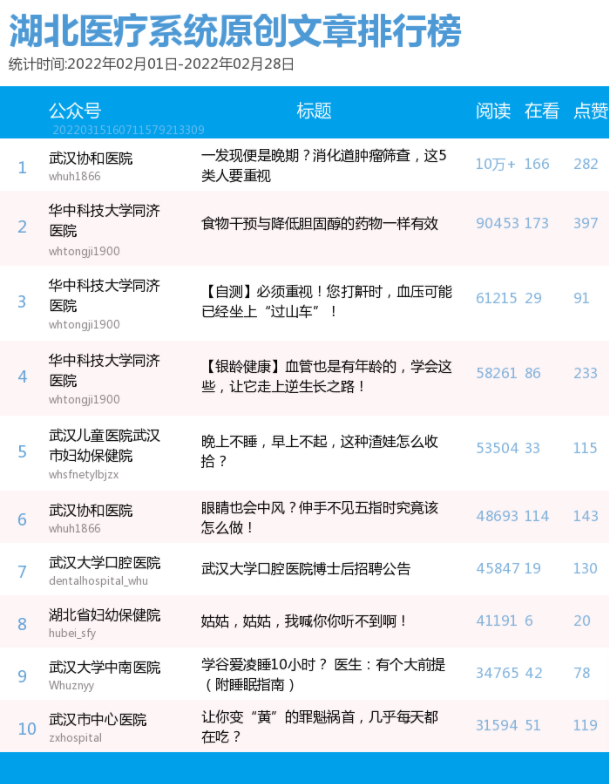609x784 pixels.
Task: Click the like count 282 in row 1
Action: click(586, 164)
